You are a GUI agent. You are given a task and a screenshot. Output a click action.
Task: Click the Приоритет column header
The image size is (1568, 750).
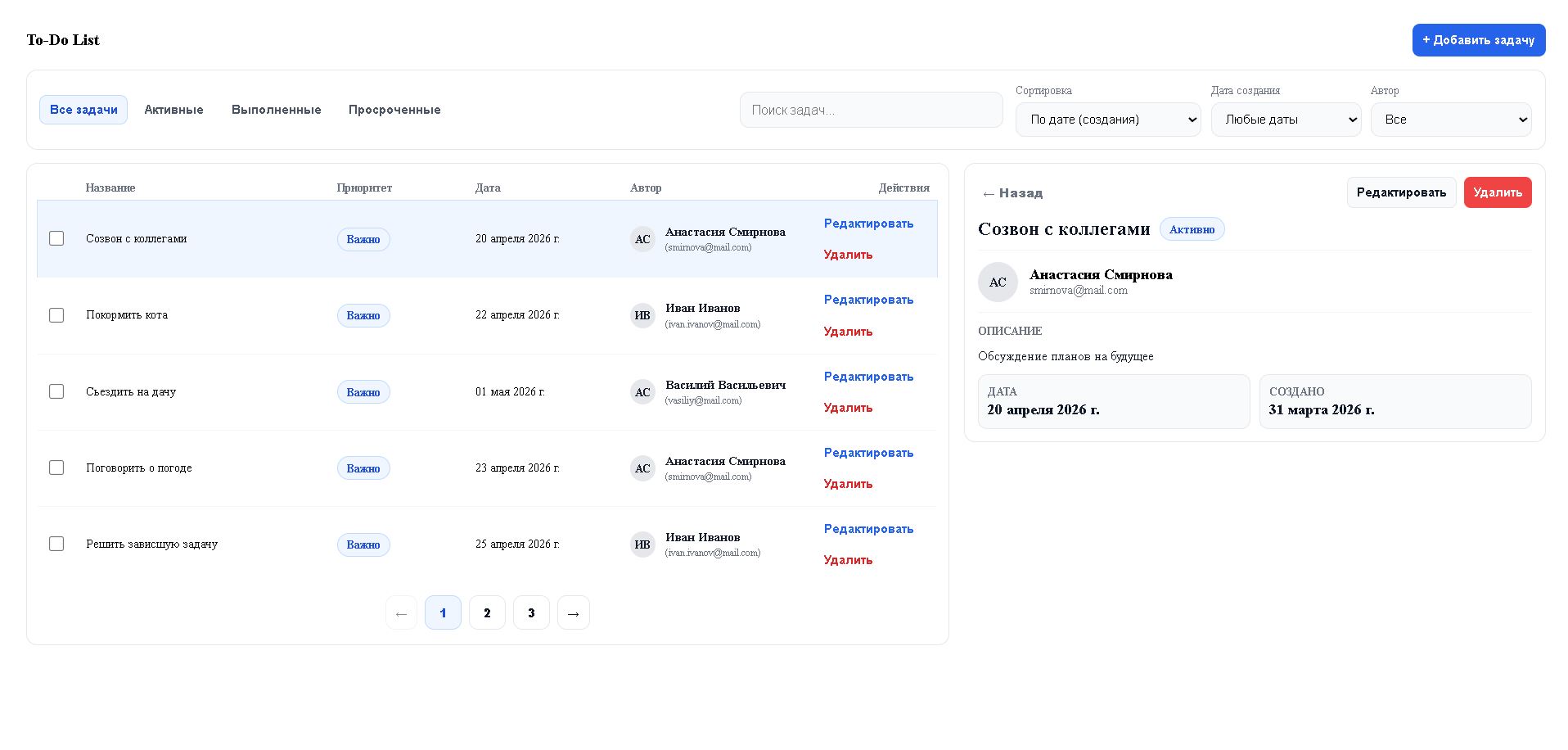(x=364, y=187)
